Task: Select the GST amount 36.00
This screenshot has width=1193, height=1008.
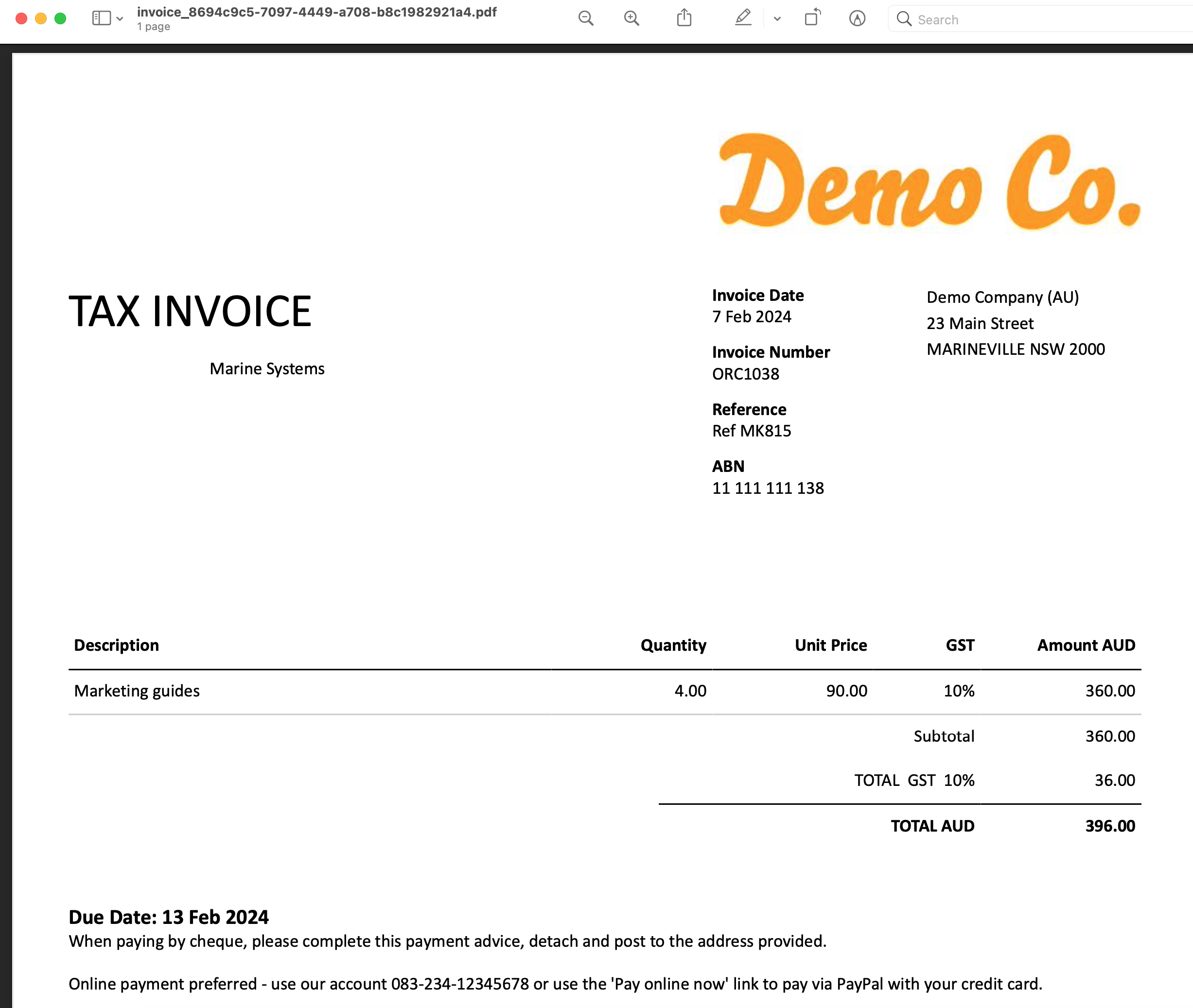Action: click(1115, 781)
